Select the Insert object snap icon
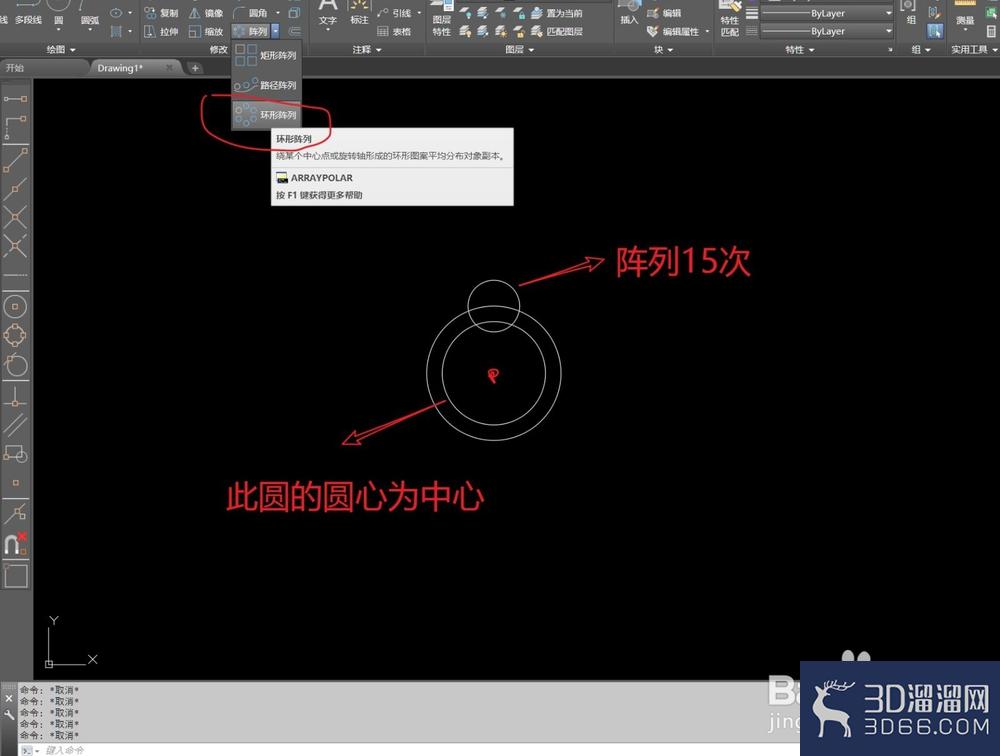 pyautogui.click(x=15, y=454)
